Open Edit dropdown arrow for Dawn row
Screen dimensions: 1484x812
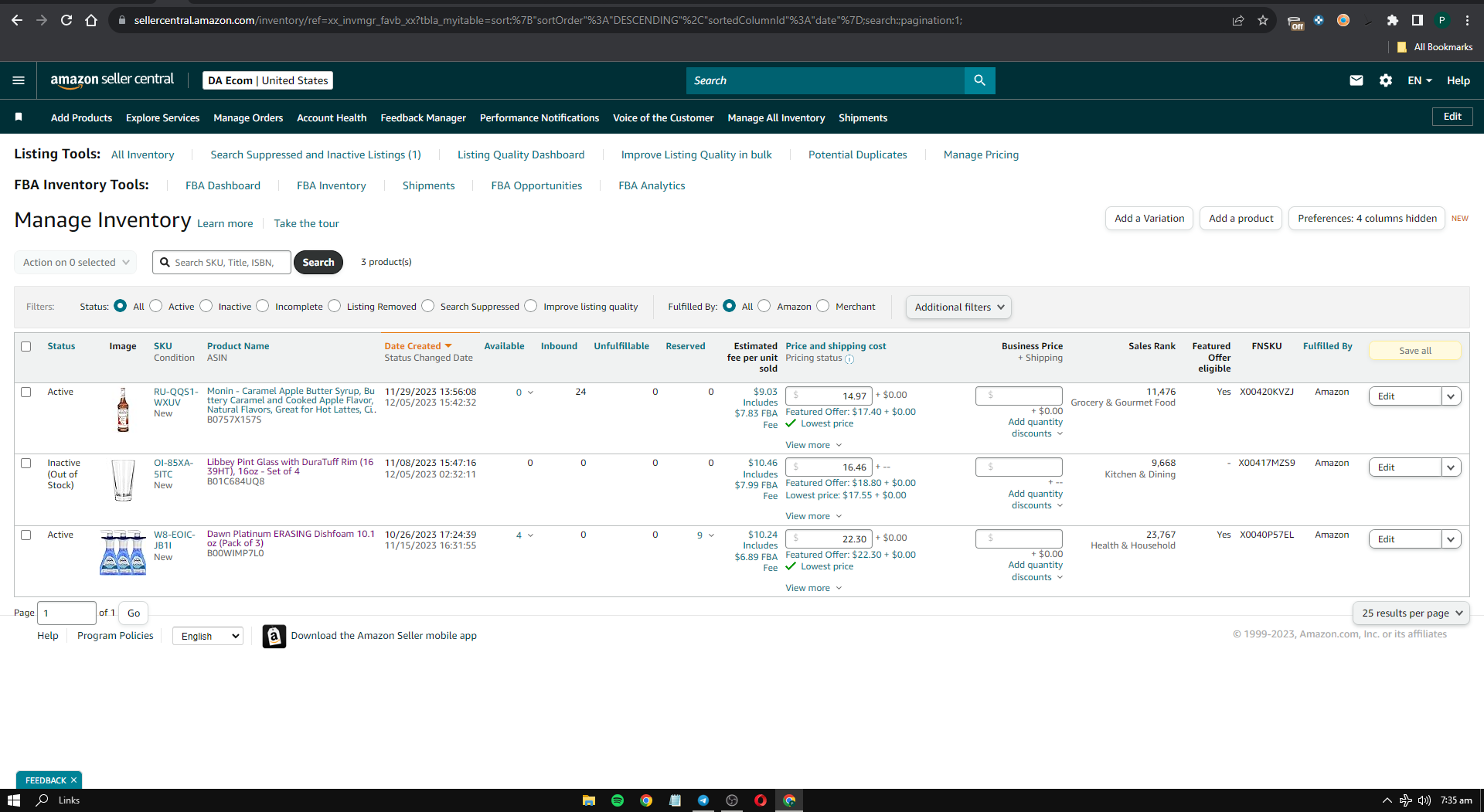click(1451, 539)
